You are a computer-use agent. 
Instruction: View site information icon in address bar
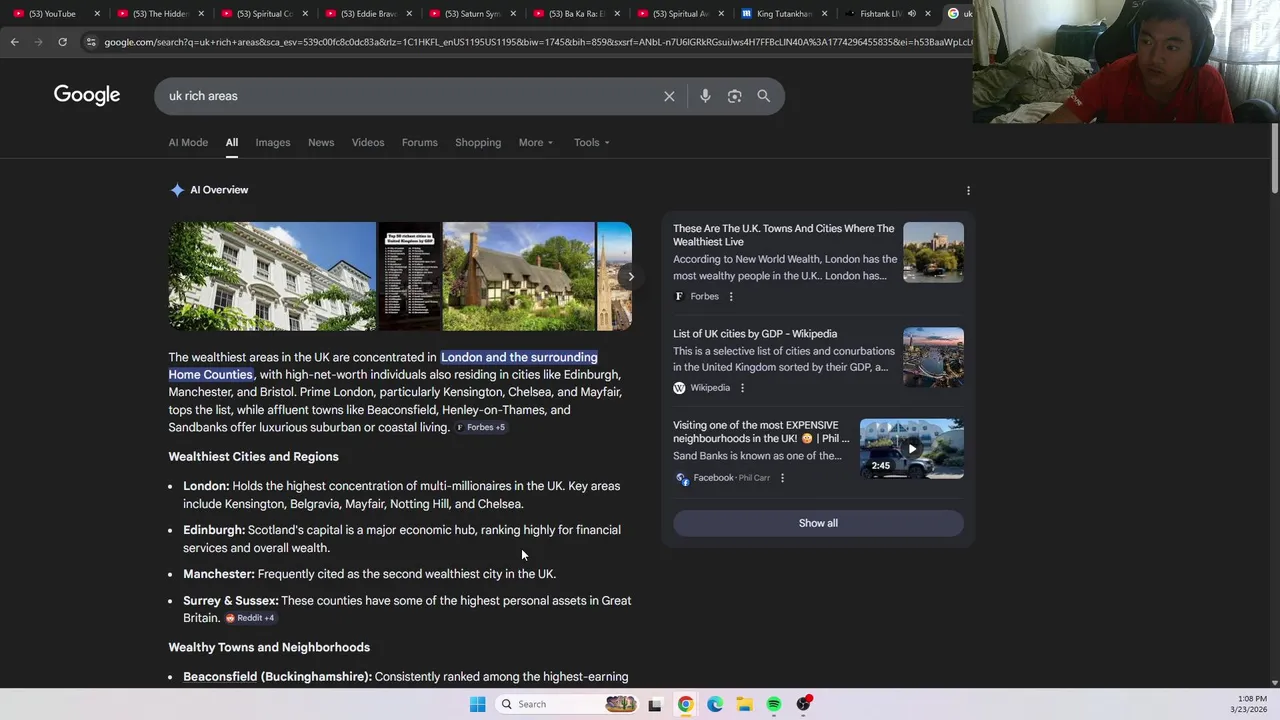coord(91,42)
